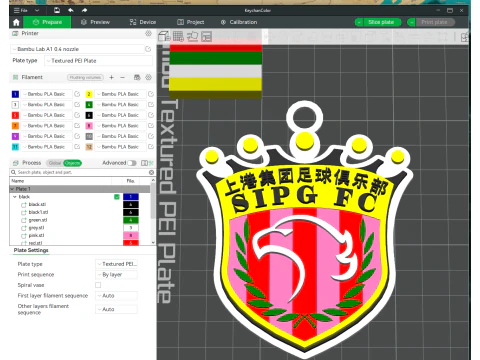Open the File hamburger menu

click(20, 10)
